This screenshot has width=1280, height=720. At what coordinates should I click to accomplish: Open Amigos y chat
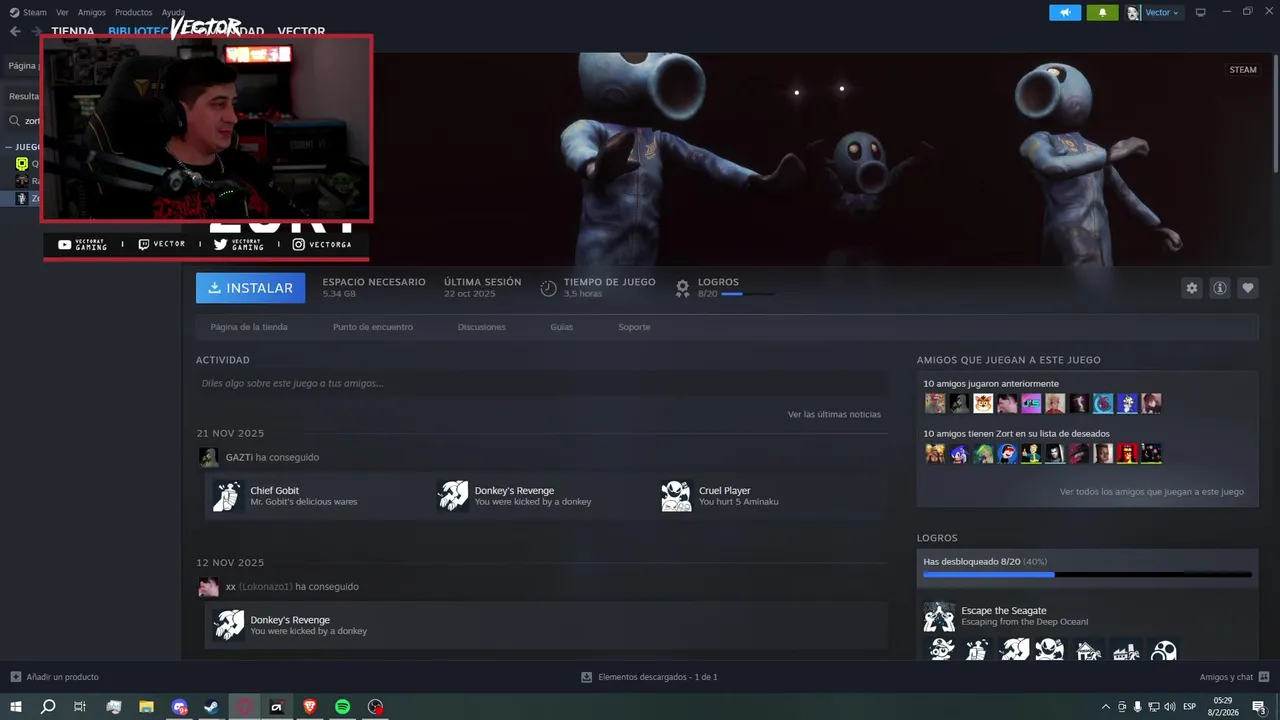[1226, 677]
